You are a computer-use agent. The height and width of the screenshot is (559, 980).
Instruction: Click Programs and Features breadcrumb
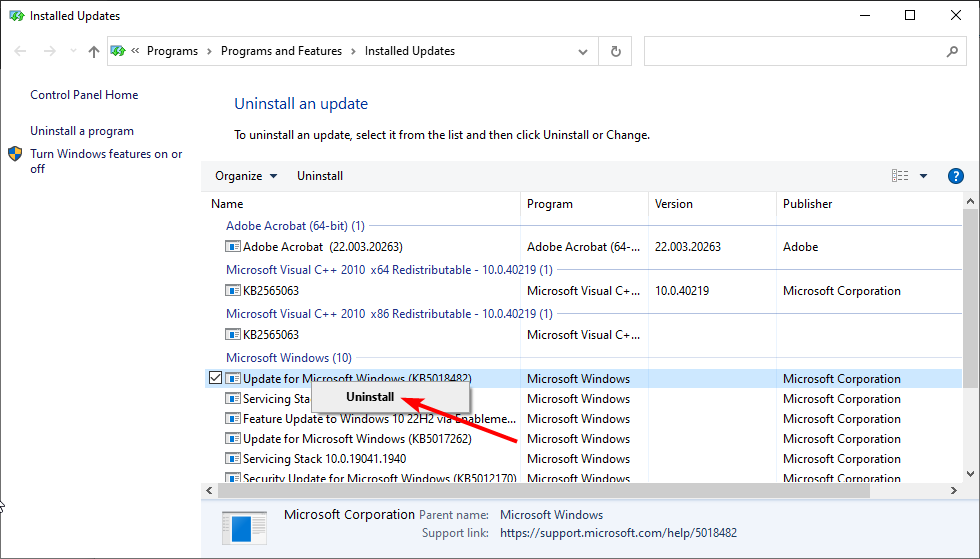point(281,51)
